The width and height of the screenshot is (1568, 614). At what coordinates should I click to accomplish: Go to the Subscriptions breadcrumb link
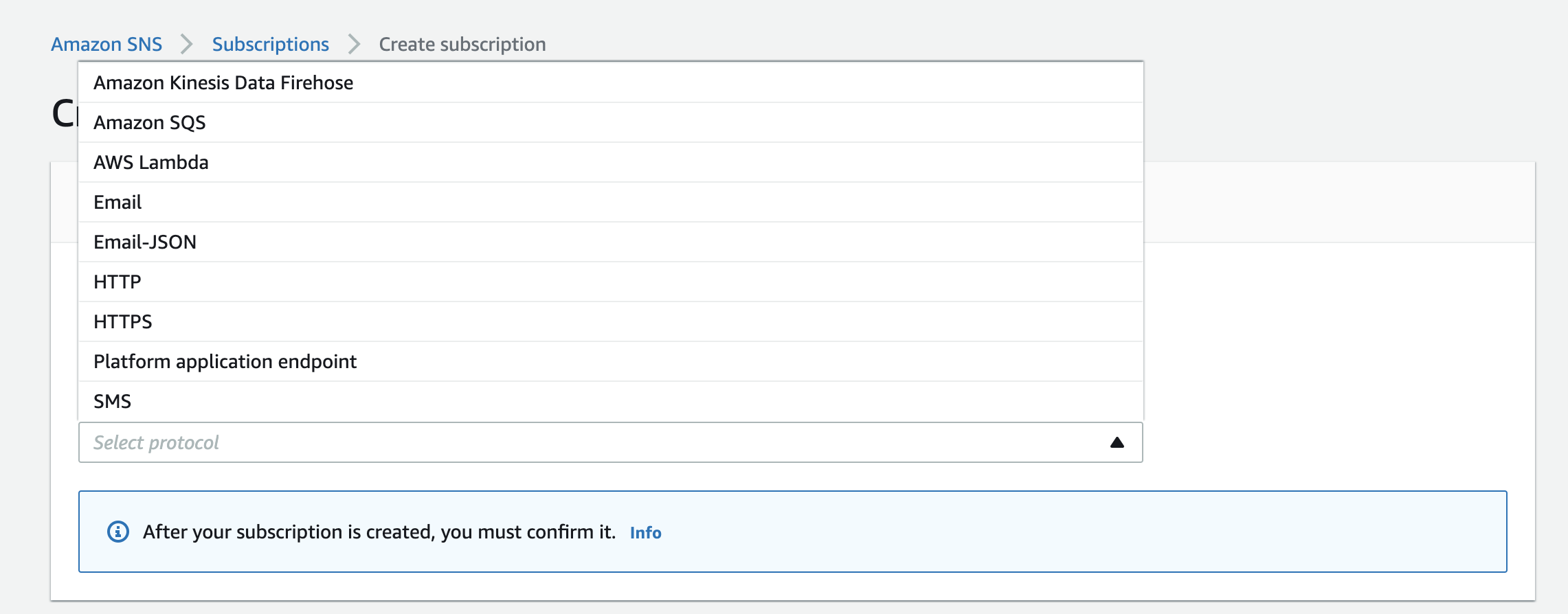270,44
